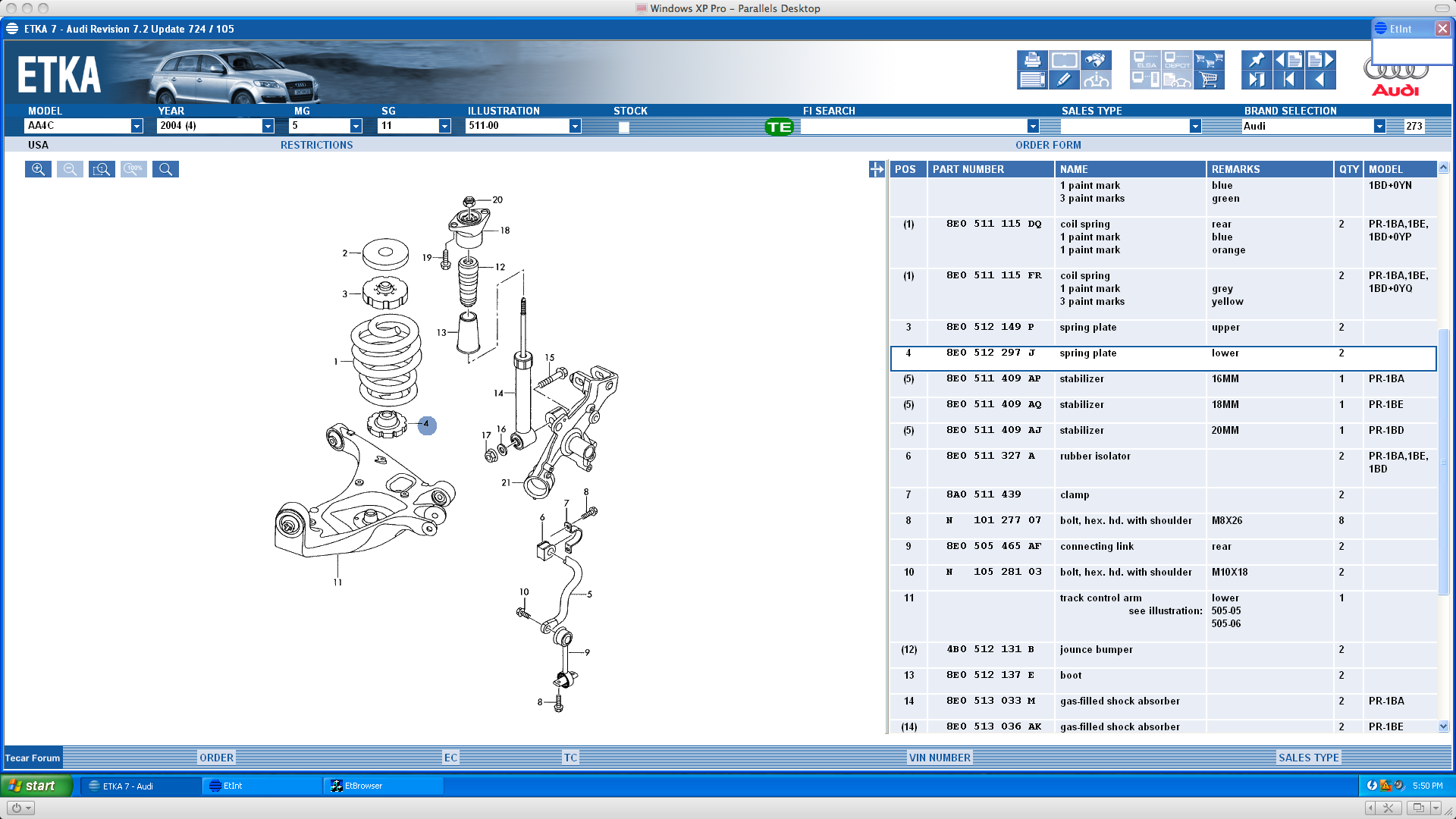The width and height of the screenshot is (1456, 819).
Task: Click the FI SEARCH input field
Action: point(914,126)
